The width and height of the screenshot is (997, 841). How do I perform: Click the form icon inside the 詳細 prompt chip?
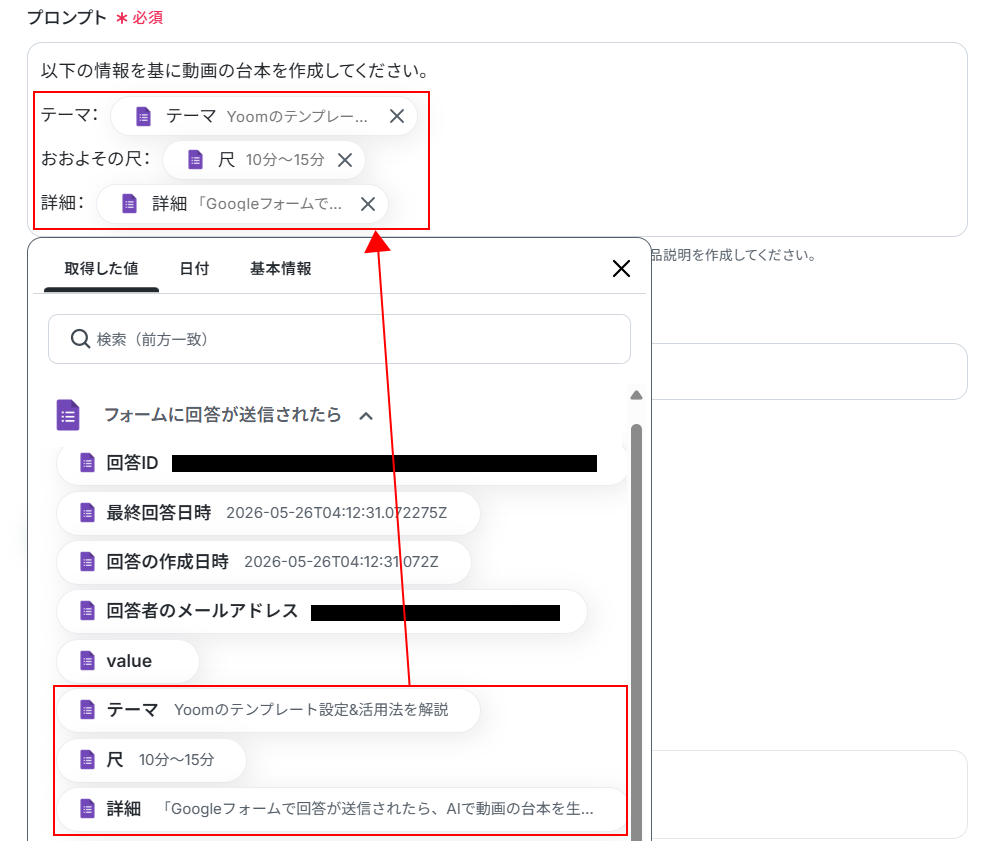(x=129, y=203)
